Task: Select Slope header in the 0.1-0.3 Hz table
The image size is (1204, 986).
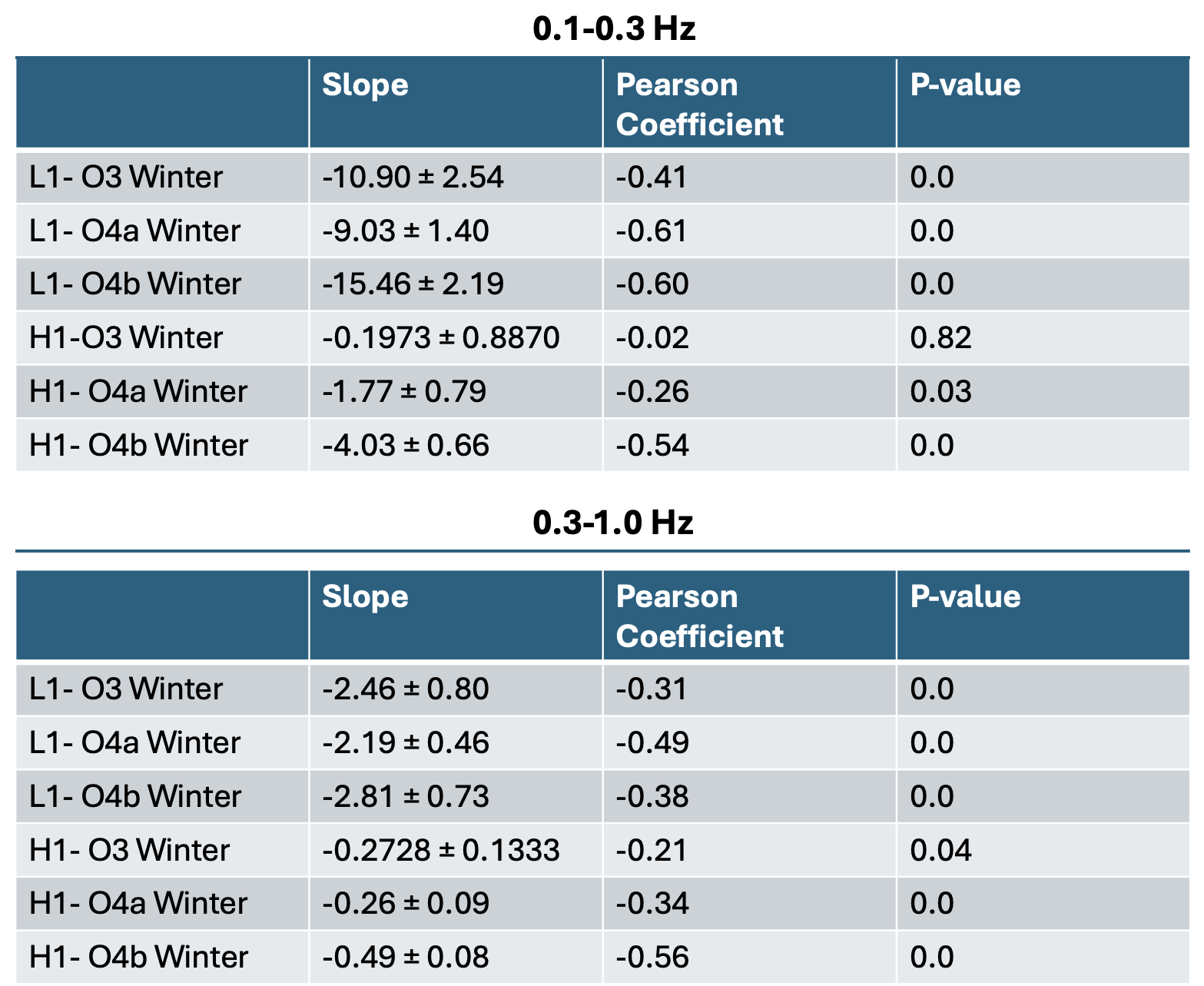Action: tap(365, 85)
